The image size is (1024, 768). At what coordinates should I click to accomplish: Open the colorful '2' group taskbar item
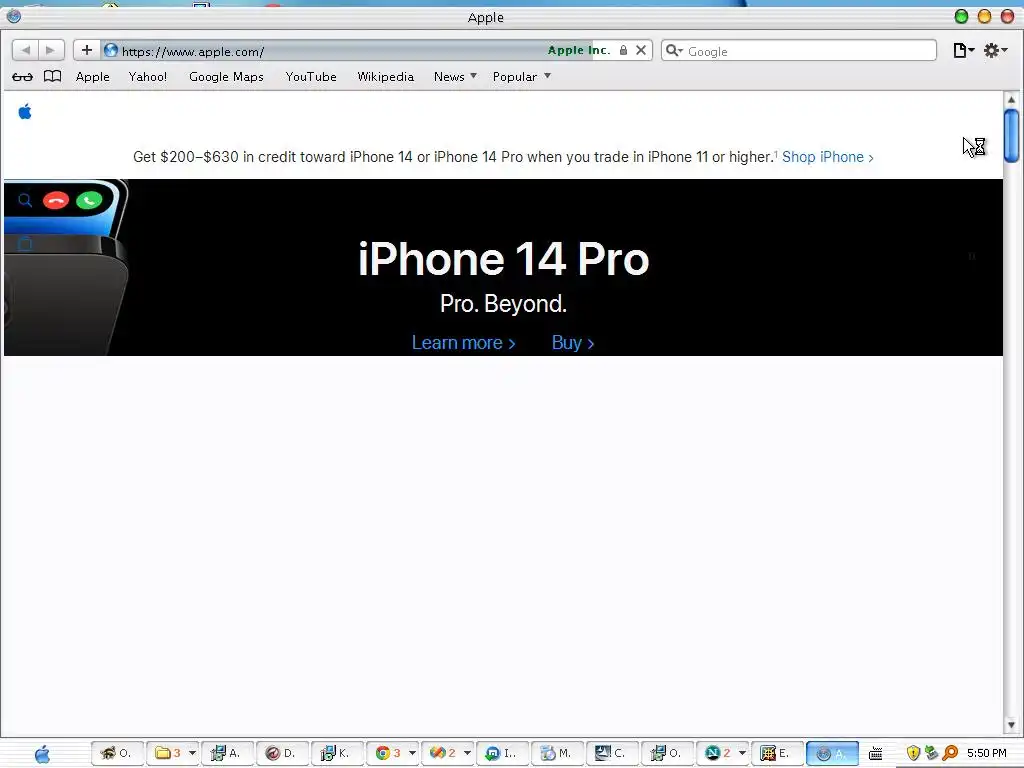(442, 754)
